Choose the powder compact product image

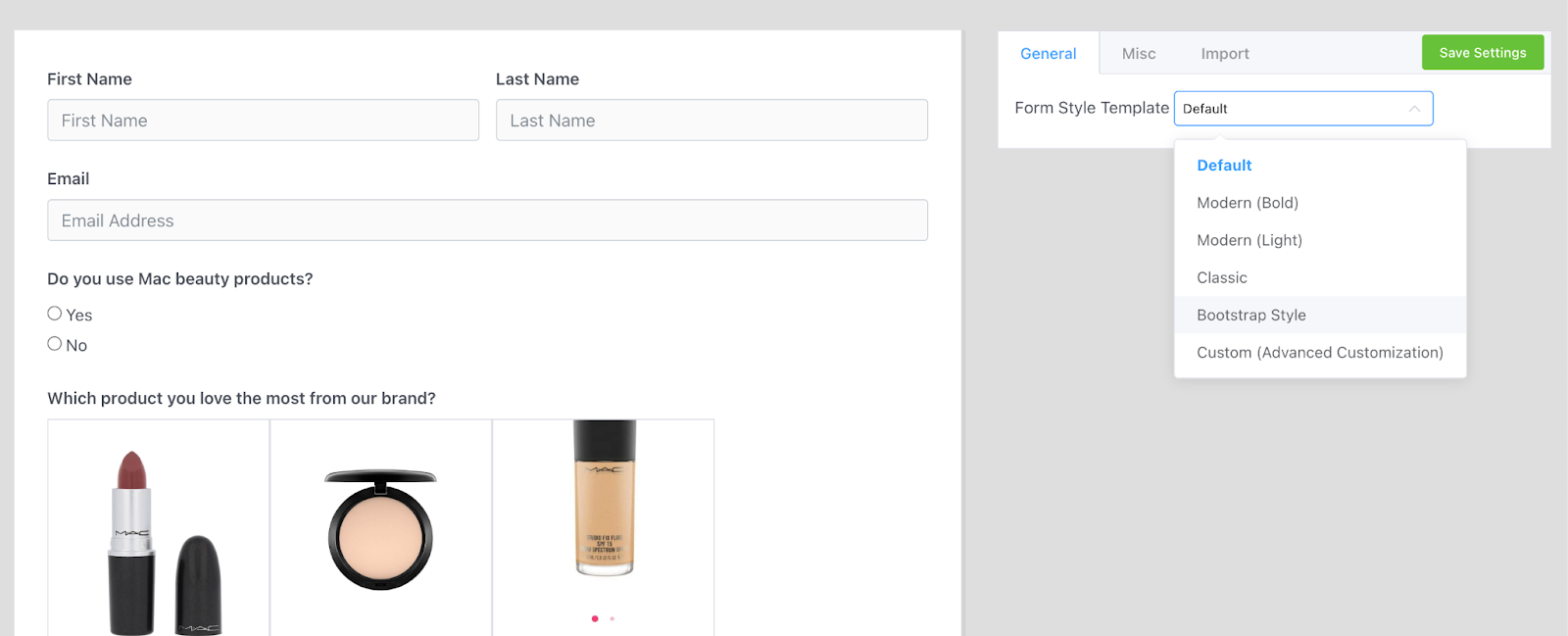coord(381,529)
